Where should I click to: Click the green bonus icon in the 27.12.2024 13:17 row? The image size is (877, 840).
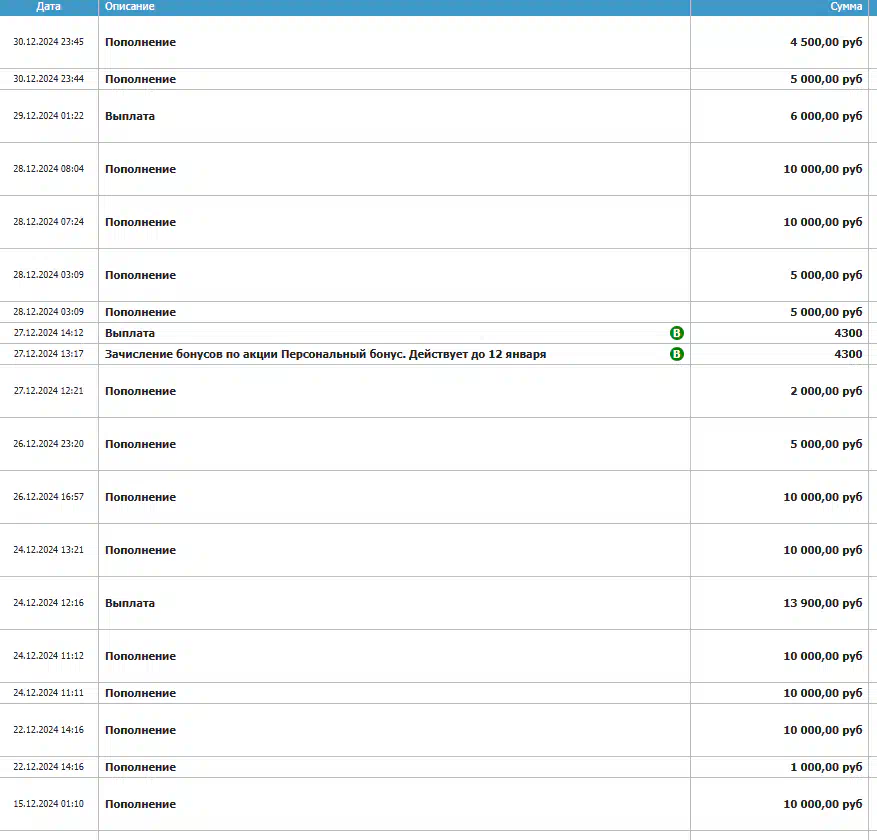[x=676, y=354]
